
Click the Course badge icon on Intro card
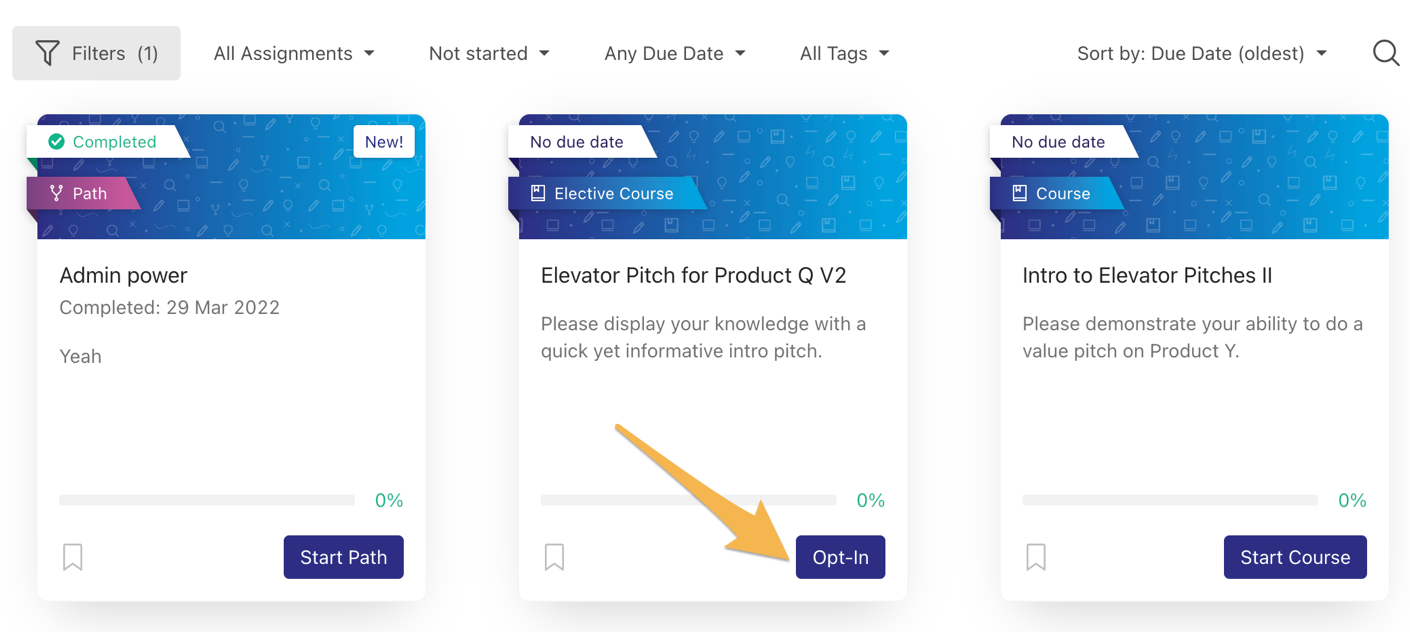pyautogui.click(x=1019, y=193)
